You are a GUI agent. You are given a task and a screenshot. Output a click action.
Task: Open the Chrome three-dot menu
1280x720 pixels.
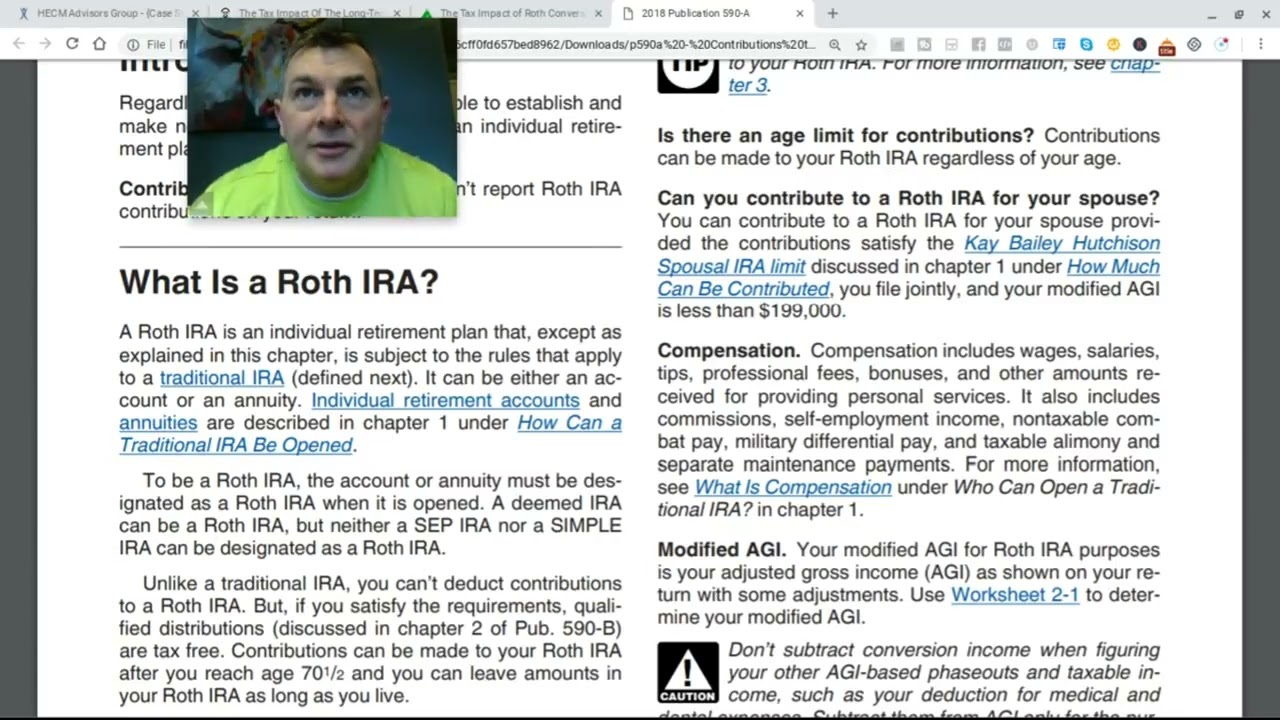(x=1261, y=44)
